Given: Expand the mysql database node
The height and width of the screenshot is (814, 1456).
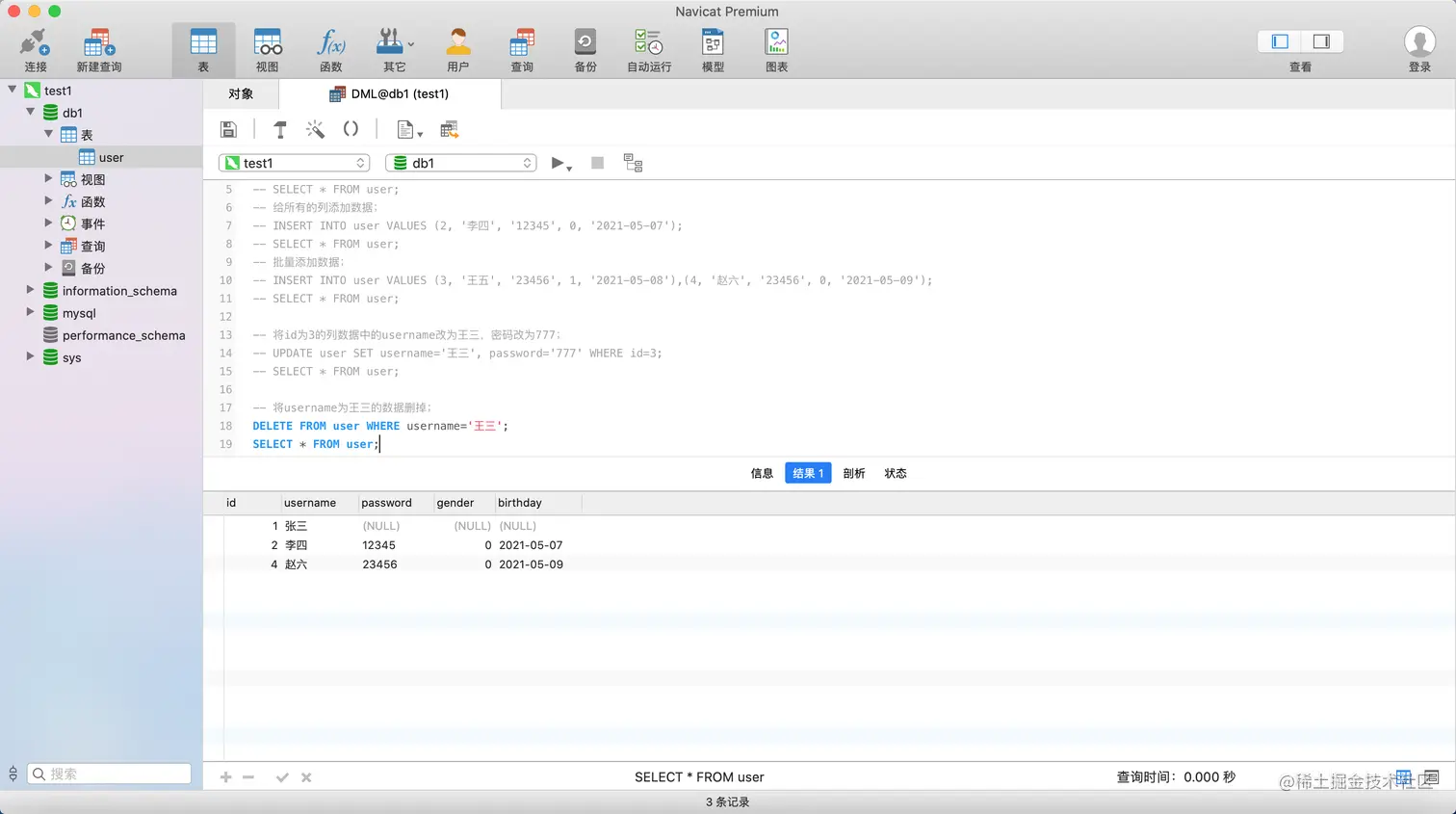Looking at the screenshot, I should (x=31, y=312).
